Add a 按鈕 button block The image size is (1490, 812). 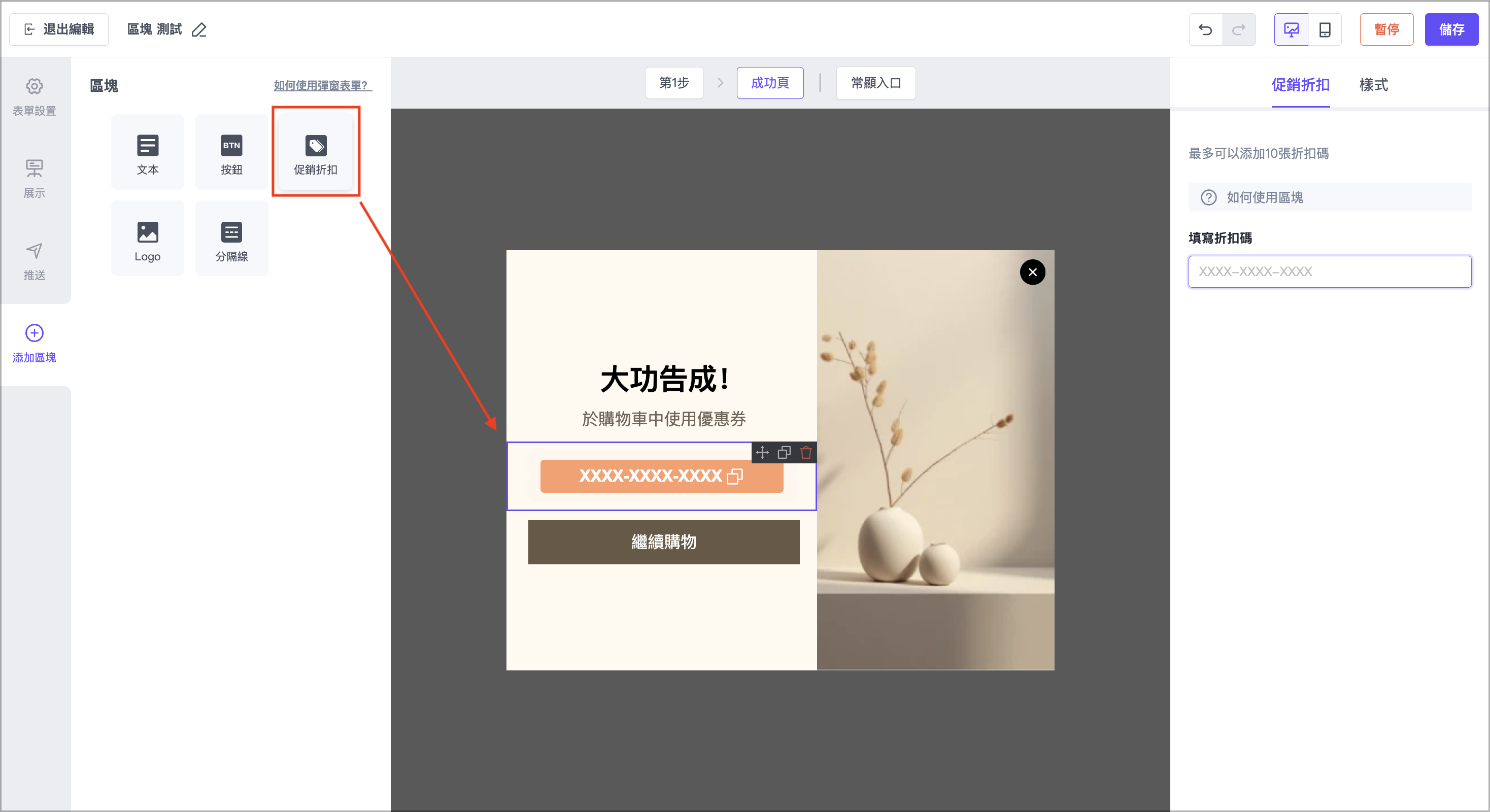pyautogui.click(x=231, y=152)
